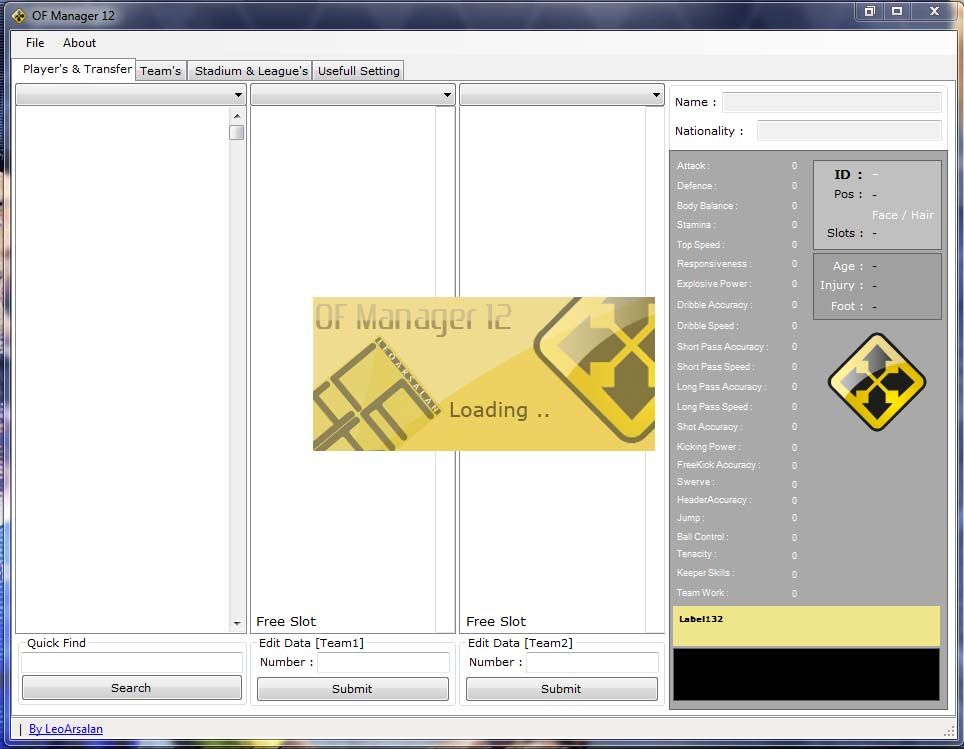Viewport: 964px width, 749px height.
Task: Open the Usefull Setting tab
Action: tap(358, 71)
